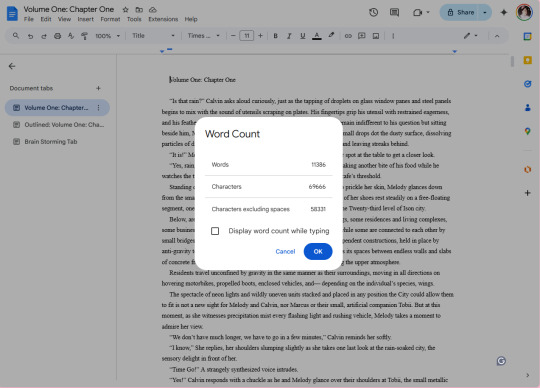Decrease the font size

coord(233,36)
